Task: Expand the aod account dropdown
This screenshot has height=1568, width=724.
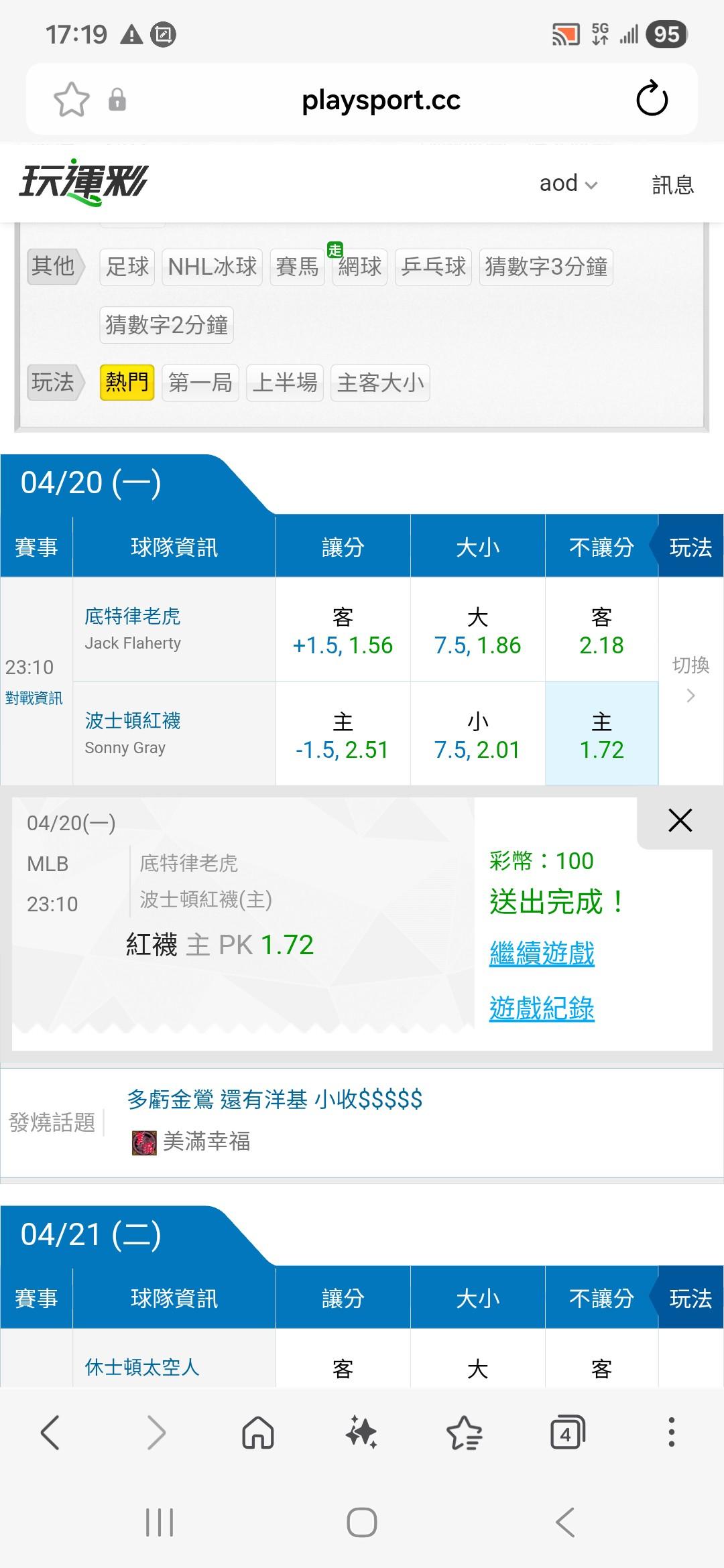Action: click(x=568, y=184)
